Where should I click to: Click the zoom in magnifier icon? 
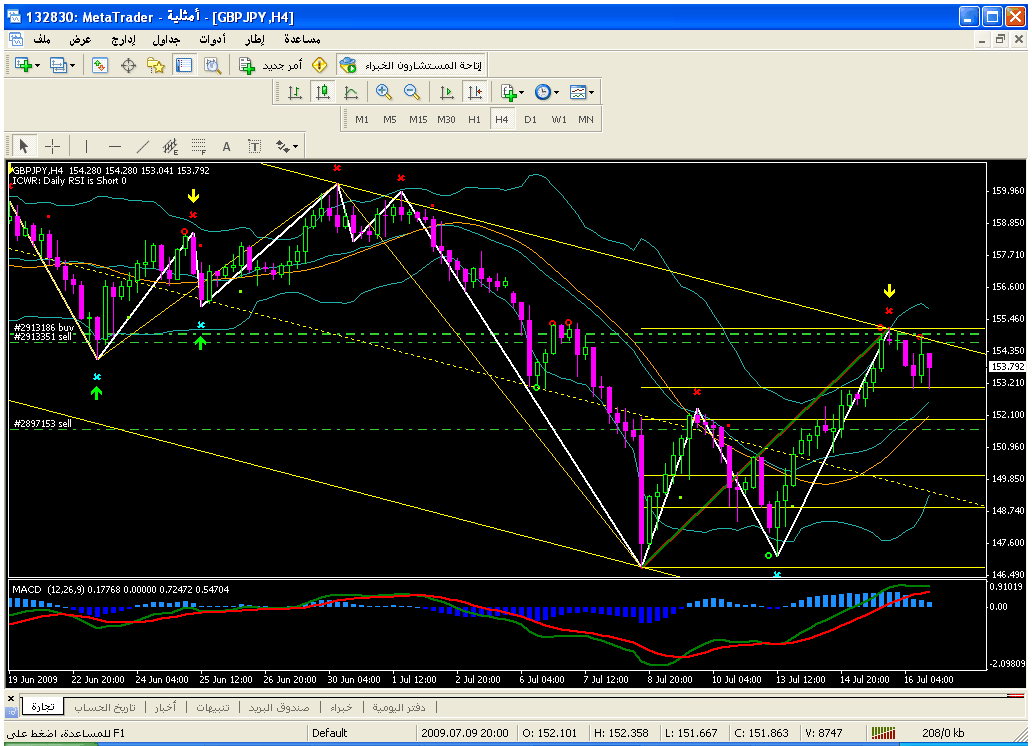[x=383, y=92]
